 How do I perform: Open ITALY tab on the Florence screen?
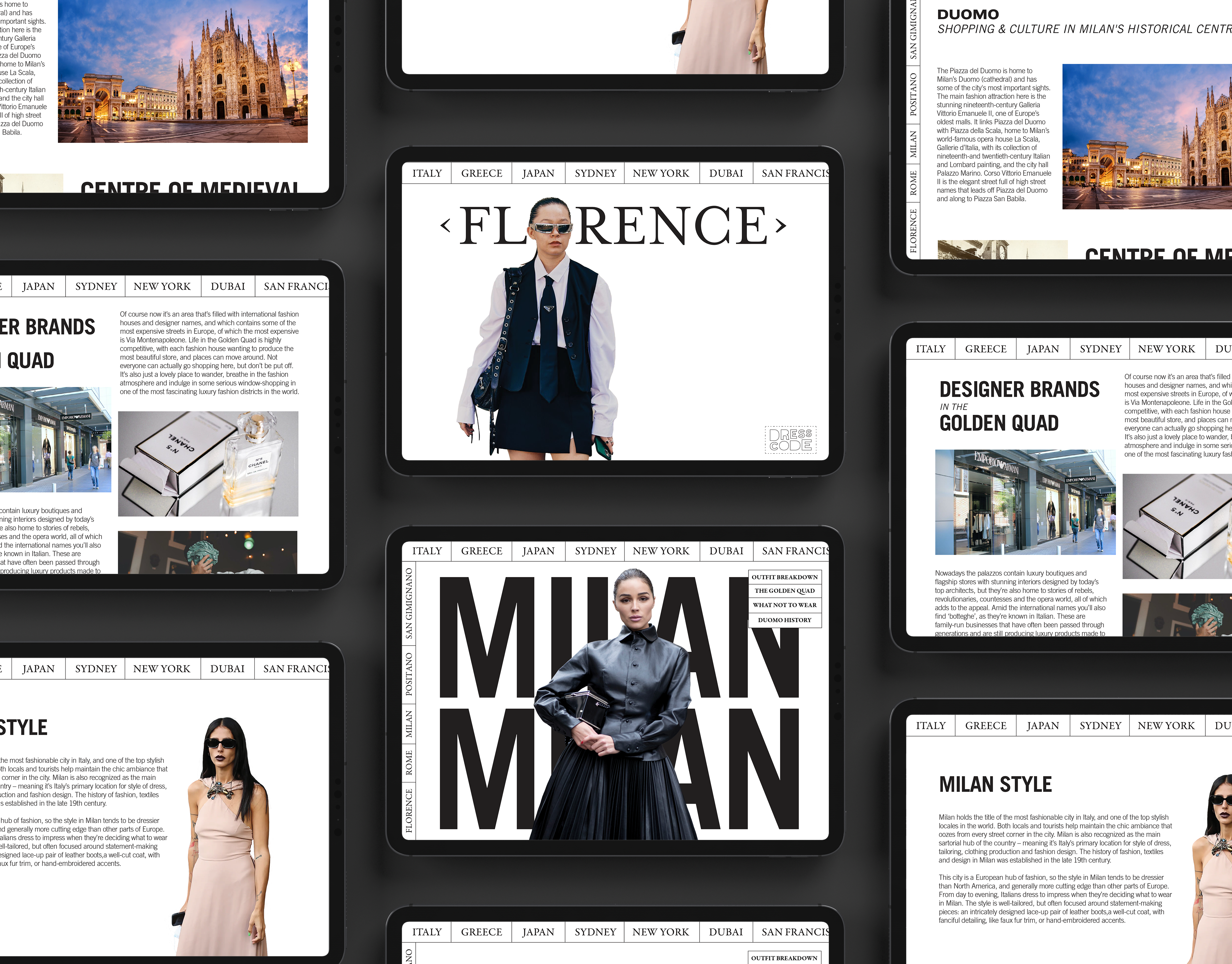[x=427, y=173]
